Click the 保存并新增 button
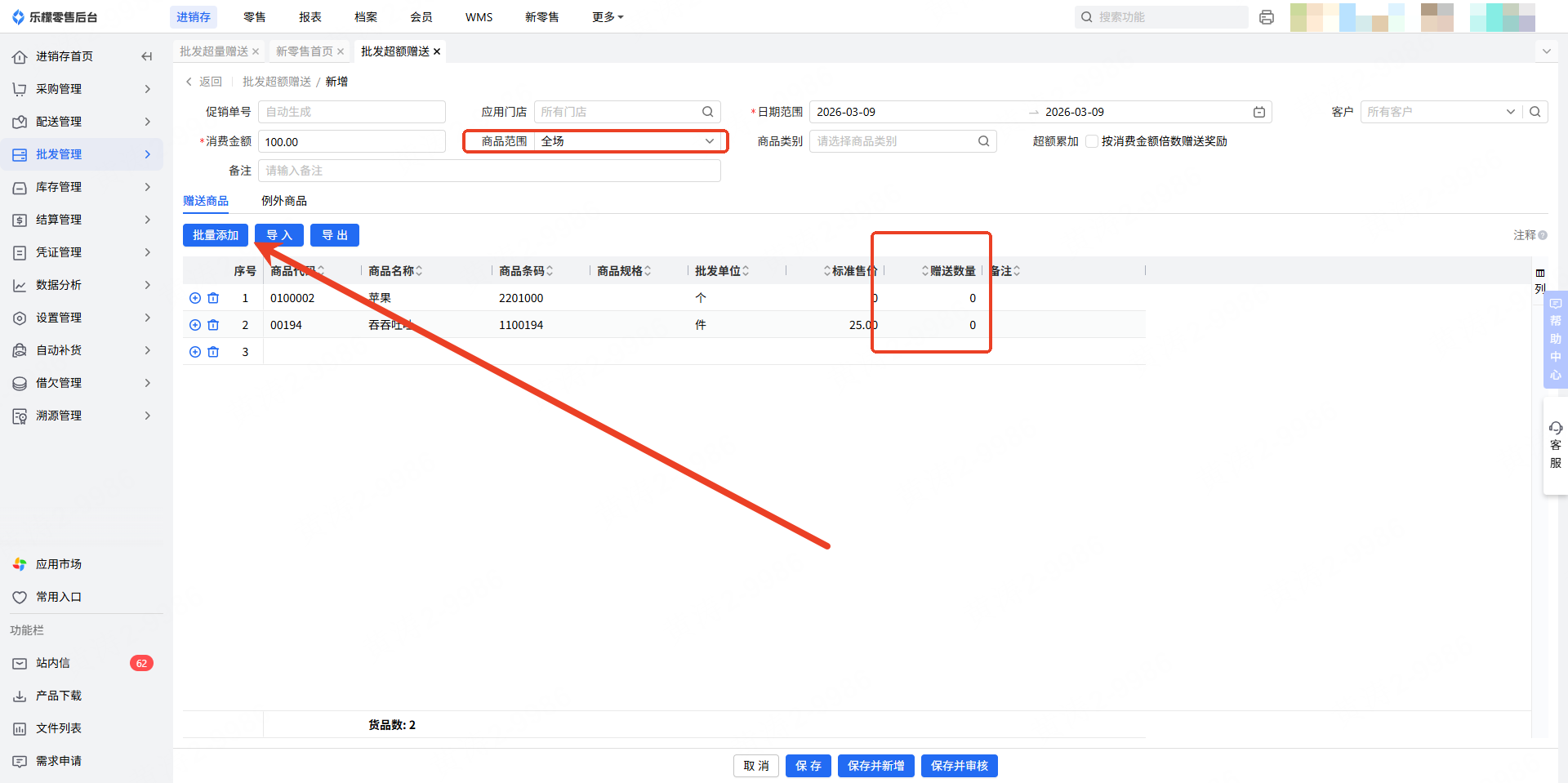This screenshot has width=1568, height=783. pos(876,766)
